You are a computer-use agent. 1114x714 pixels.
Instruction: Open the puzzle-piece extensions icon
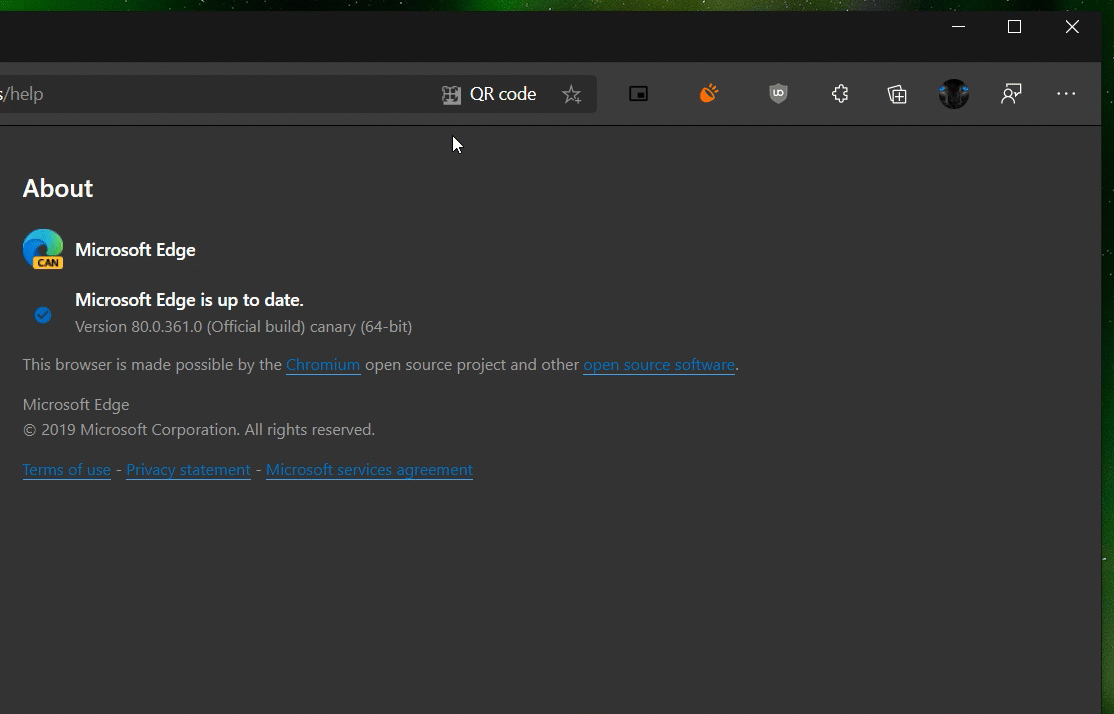(840, 94)
